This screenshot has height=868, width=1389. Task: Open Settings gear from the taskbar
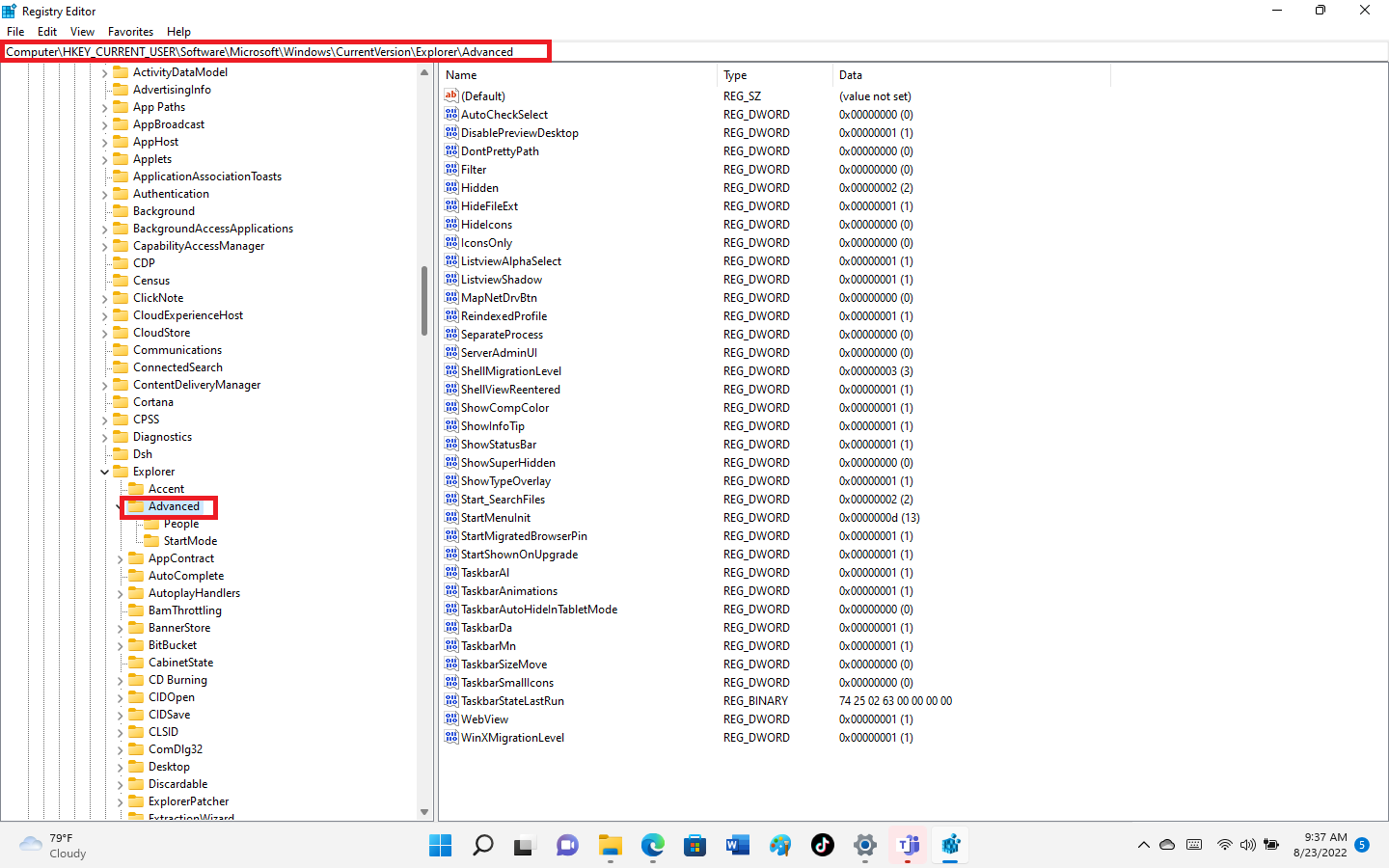tap(865, 846)
